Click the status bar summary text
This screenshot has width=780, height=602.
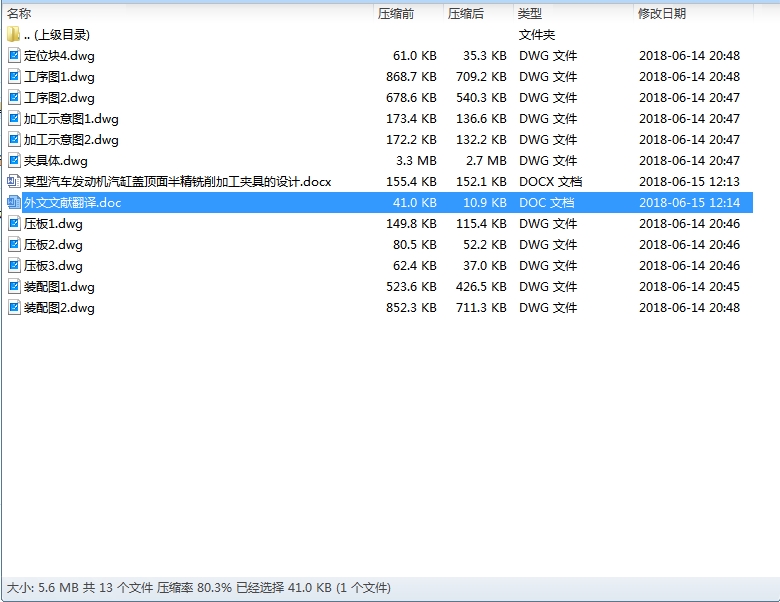198,588
